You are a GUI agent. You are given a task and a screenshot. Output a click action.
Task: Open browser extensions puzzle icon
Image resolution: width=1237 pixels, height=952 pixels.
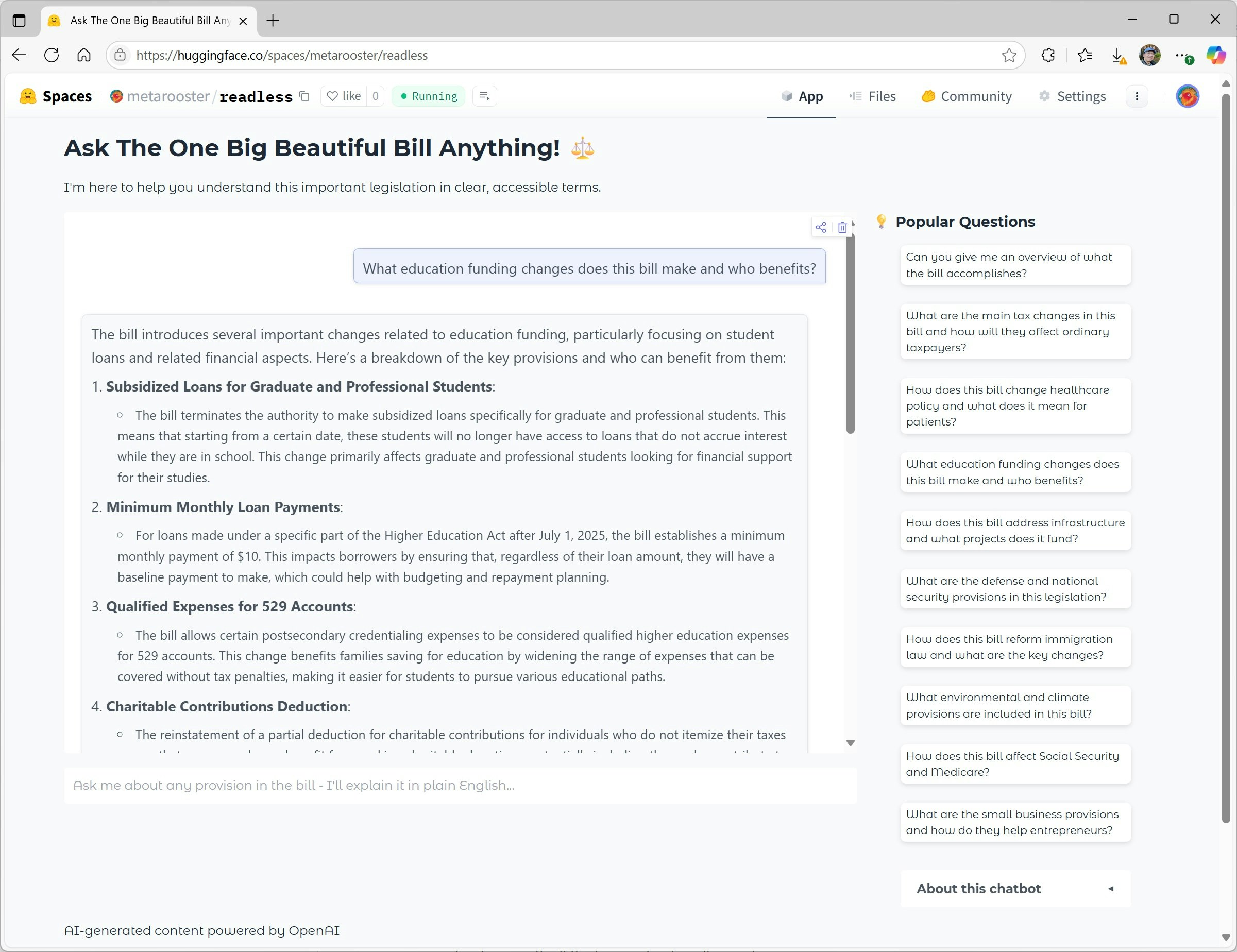1048,55
